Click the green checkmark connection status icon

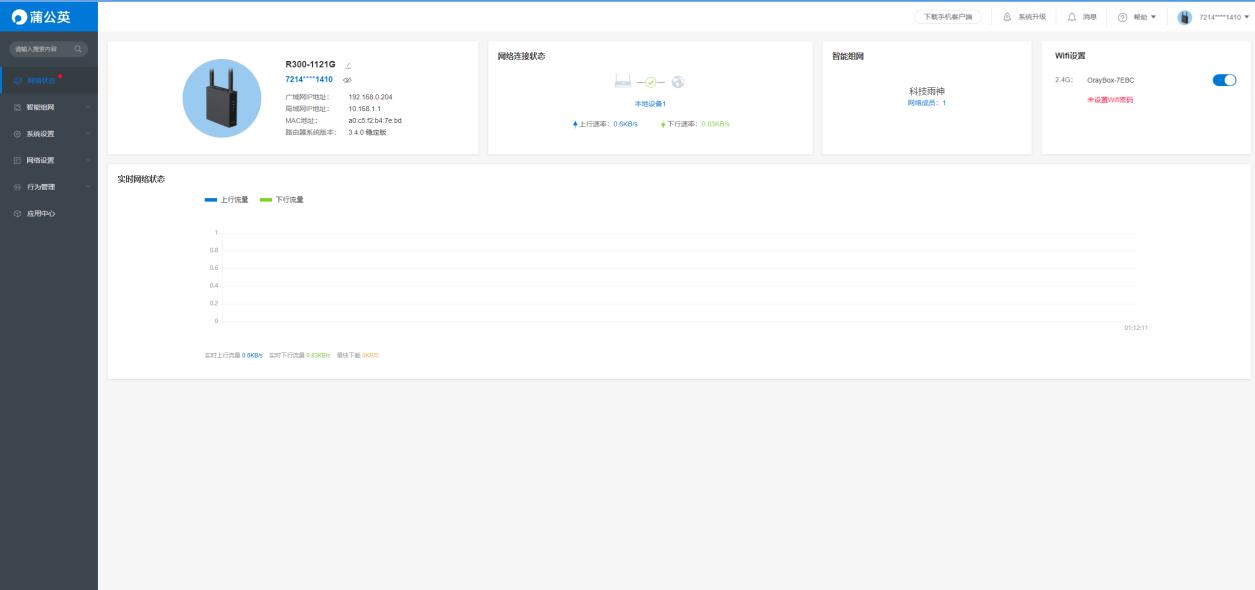tap(650, 83)
